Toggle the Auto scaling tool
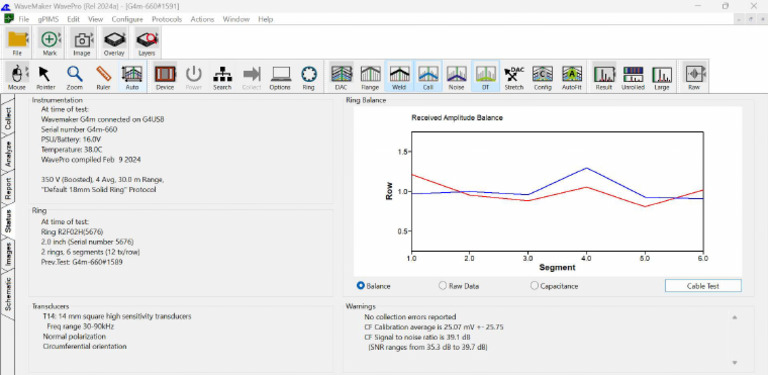Screen dimensions: 768x375 [x=132, y=77]
